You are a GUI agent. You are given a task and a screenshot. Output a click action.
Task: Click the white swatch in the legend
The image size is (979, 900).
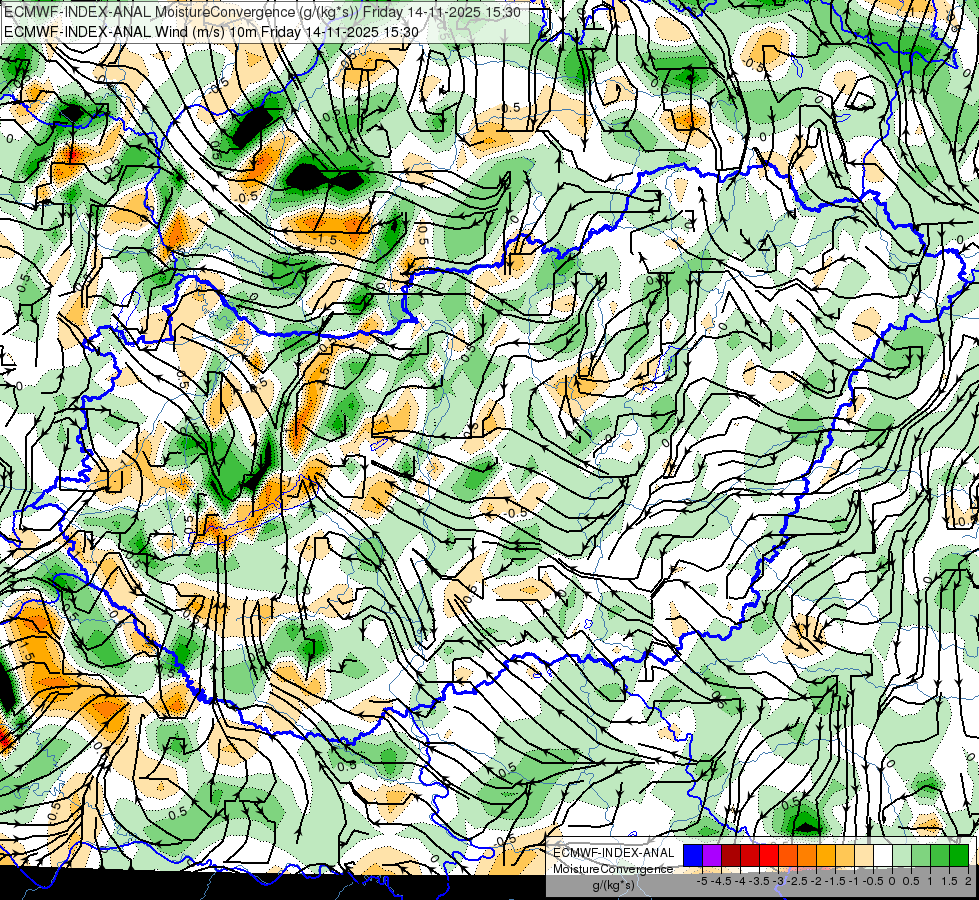(883, 855)
